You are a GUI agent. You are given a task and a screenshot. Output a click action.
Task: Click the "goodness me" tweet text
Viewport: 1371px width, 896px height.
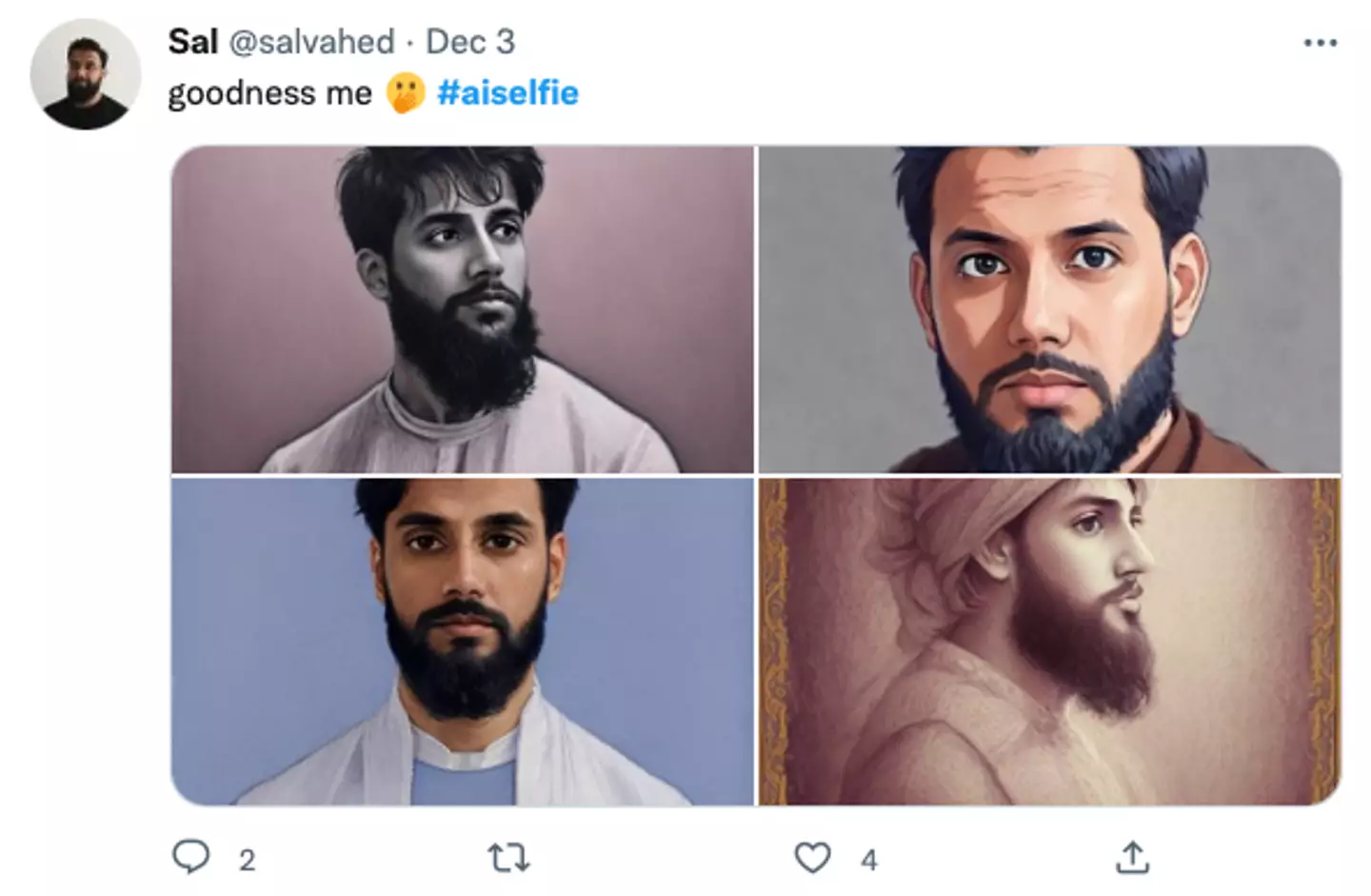coord(269,93)
